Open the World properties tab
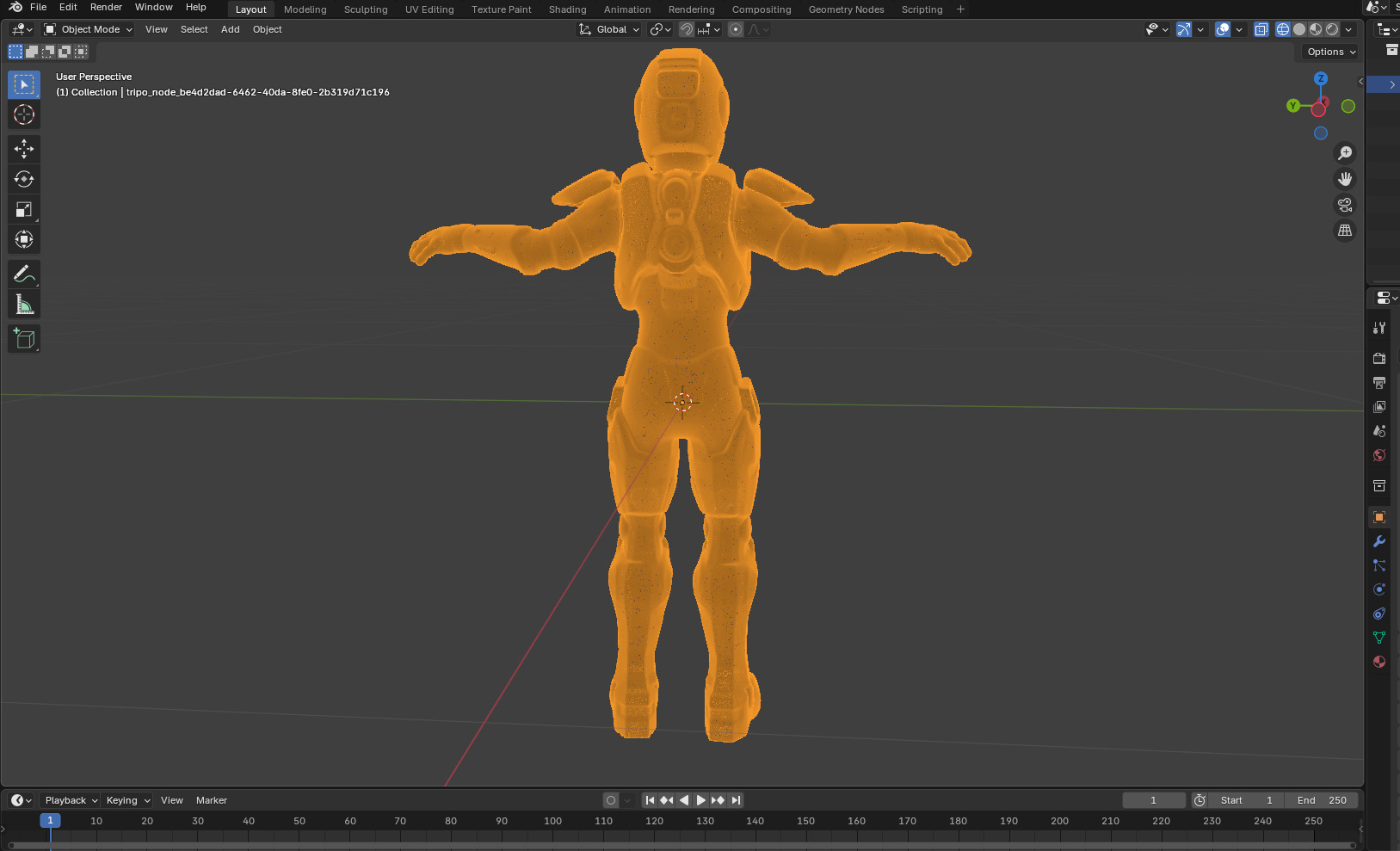The height and width of the screenshot is (851, 1400). click(1379, 454)
